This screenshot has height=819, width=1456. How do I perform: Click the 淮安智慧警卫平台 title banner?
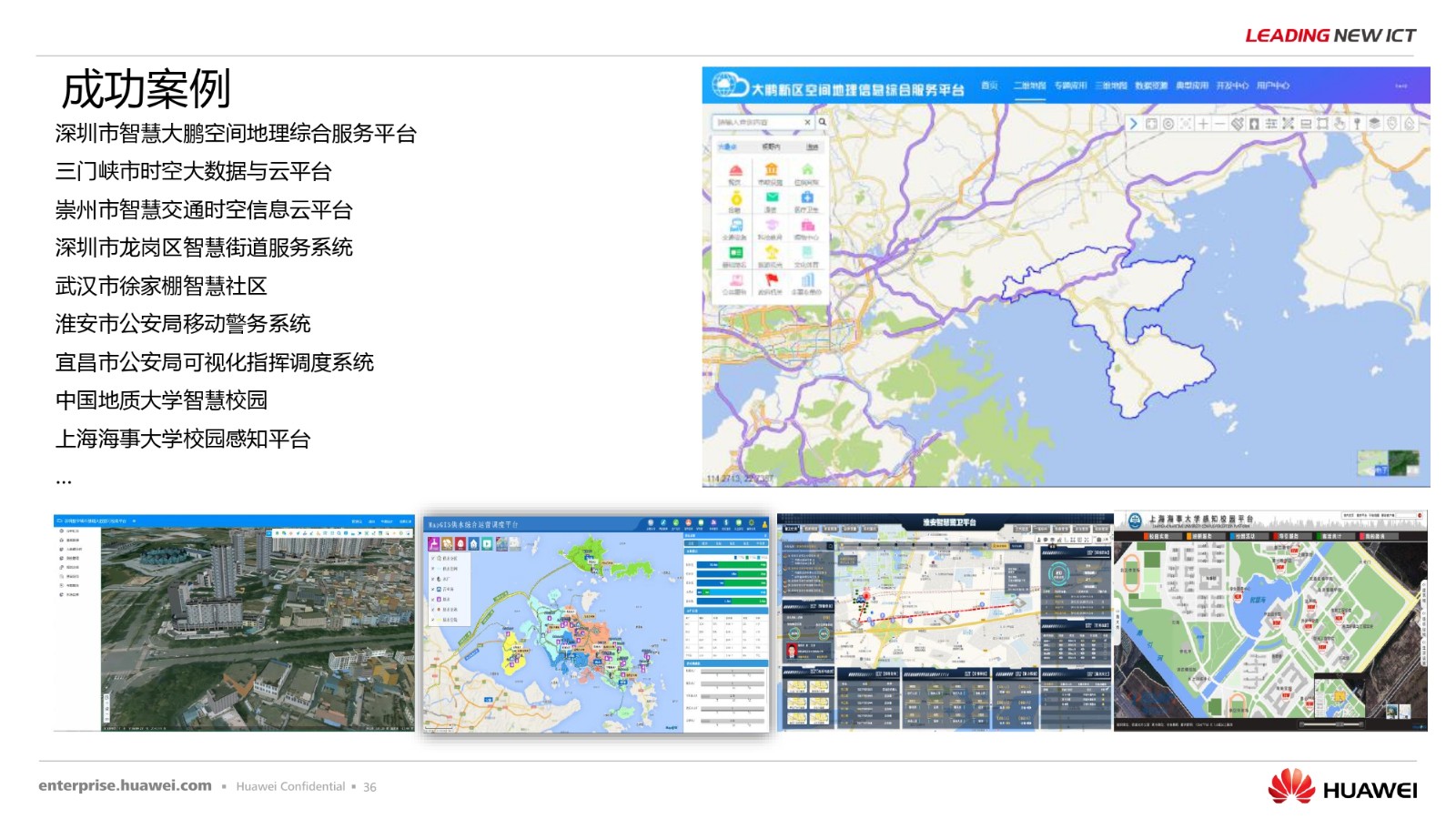point(948,522)
